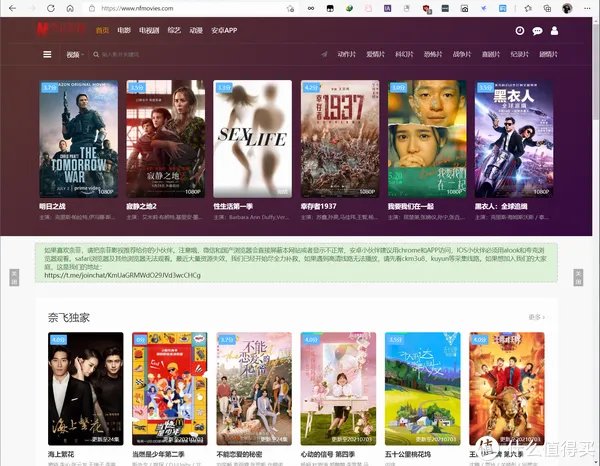Click the green globe extension icon
The width and height of the screenshot is (600, 466).
(x=349, y=8)
